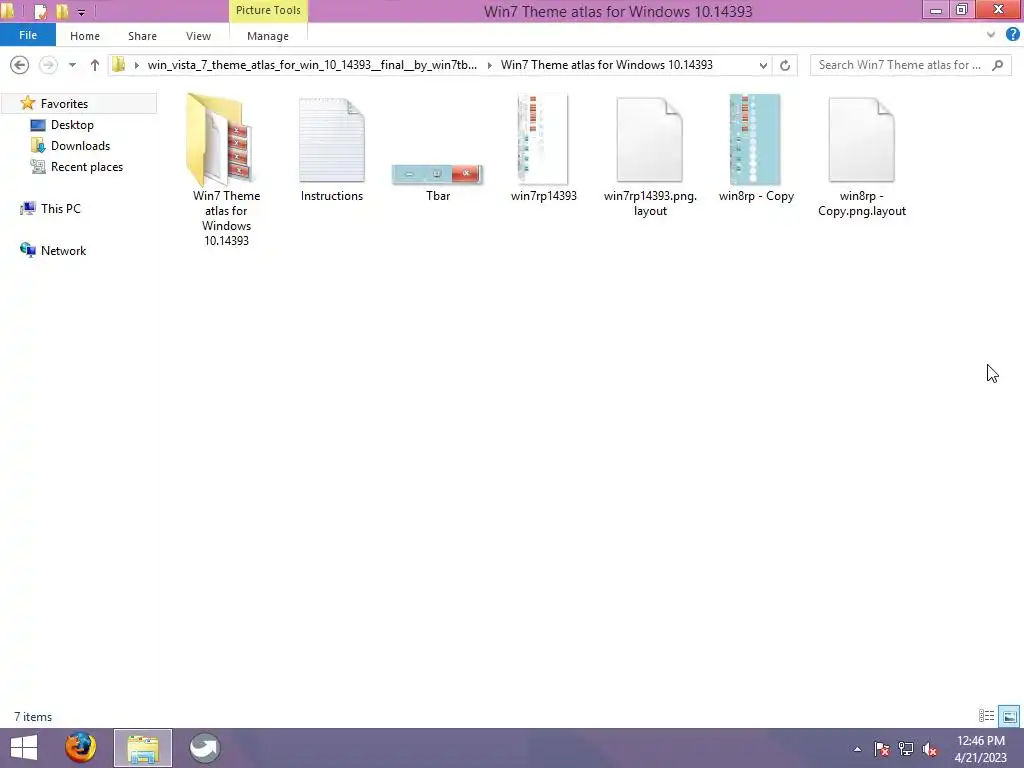
Task: Click the network tray icon
Action: click(x=906, y=749)
